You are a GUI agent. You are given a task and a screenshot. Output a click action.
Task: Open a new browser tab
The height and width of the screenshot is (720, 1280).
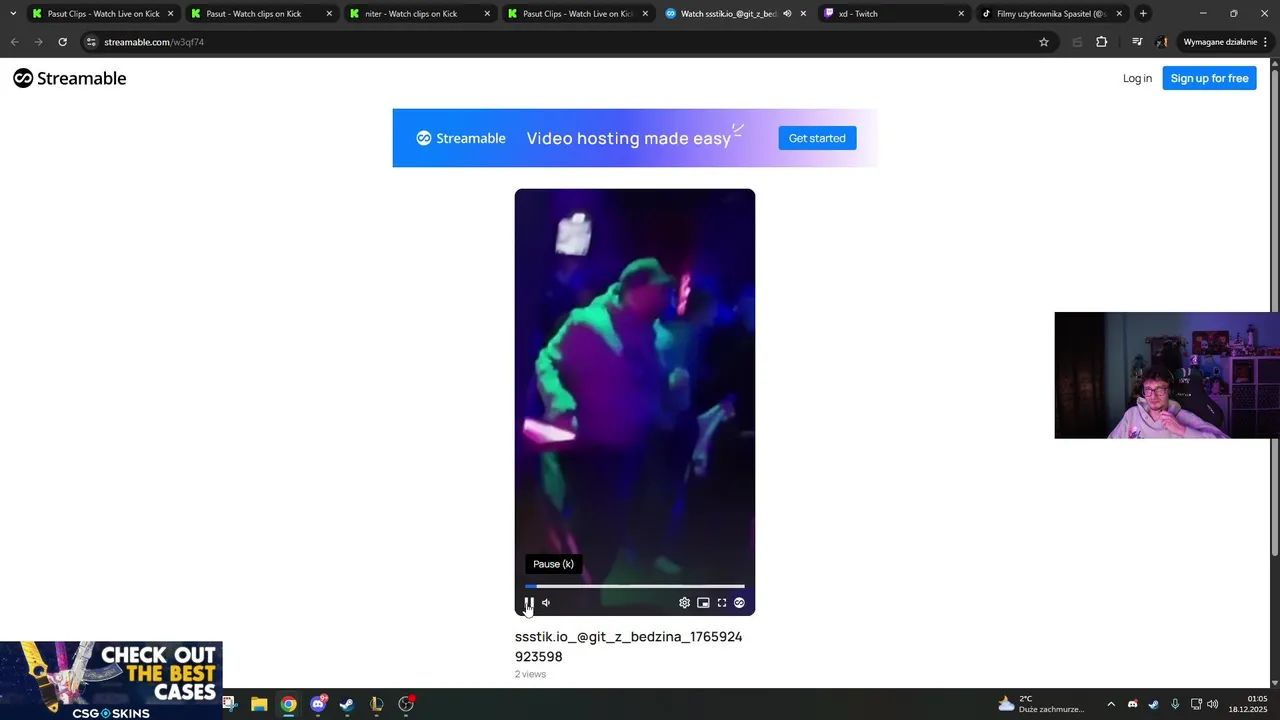1143,14
